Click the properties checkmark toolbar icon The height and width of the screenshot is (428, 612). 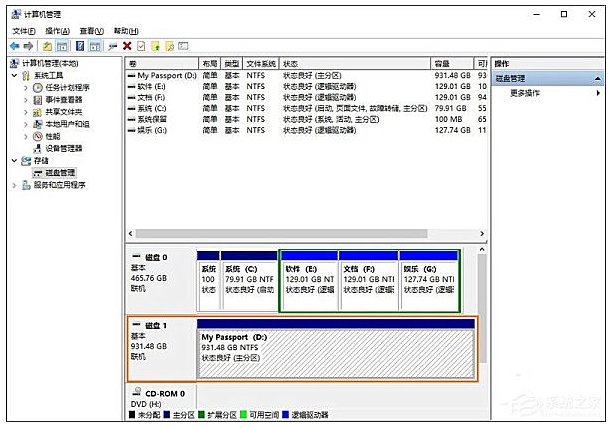(x=141, y=46)
